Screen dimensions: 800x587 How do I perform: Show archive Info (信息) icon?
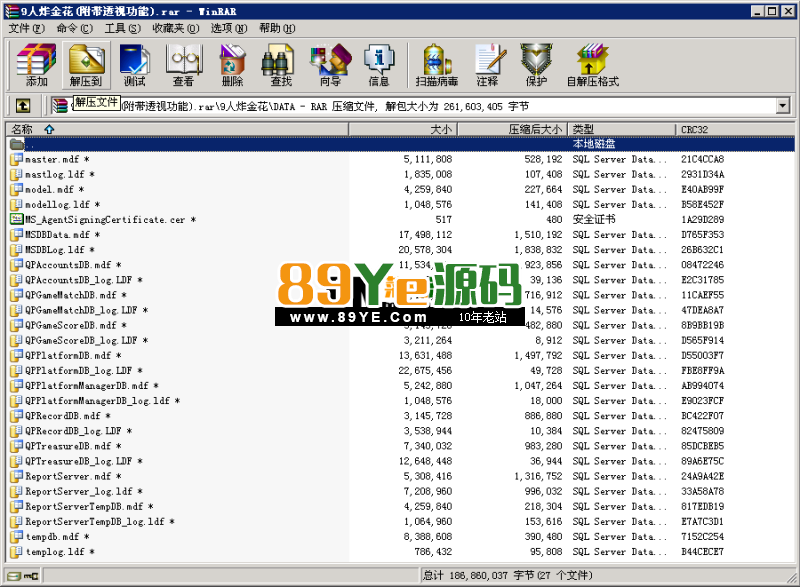[379, 65]
